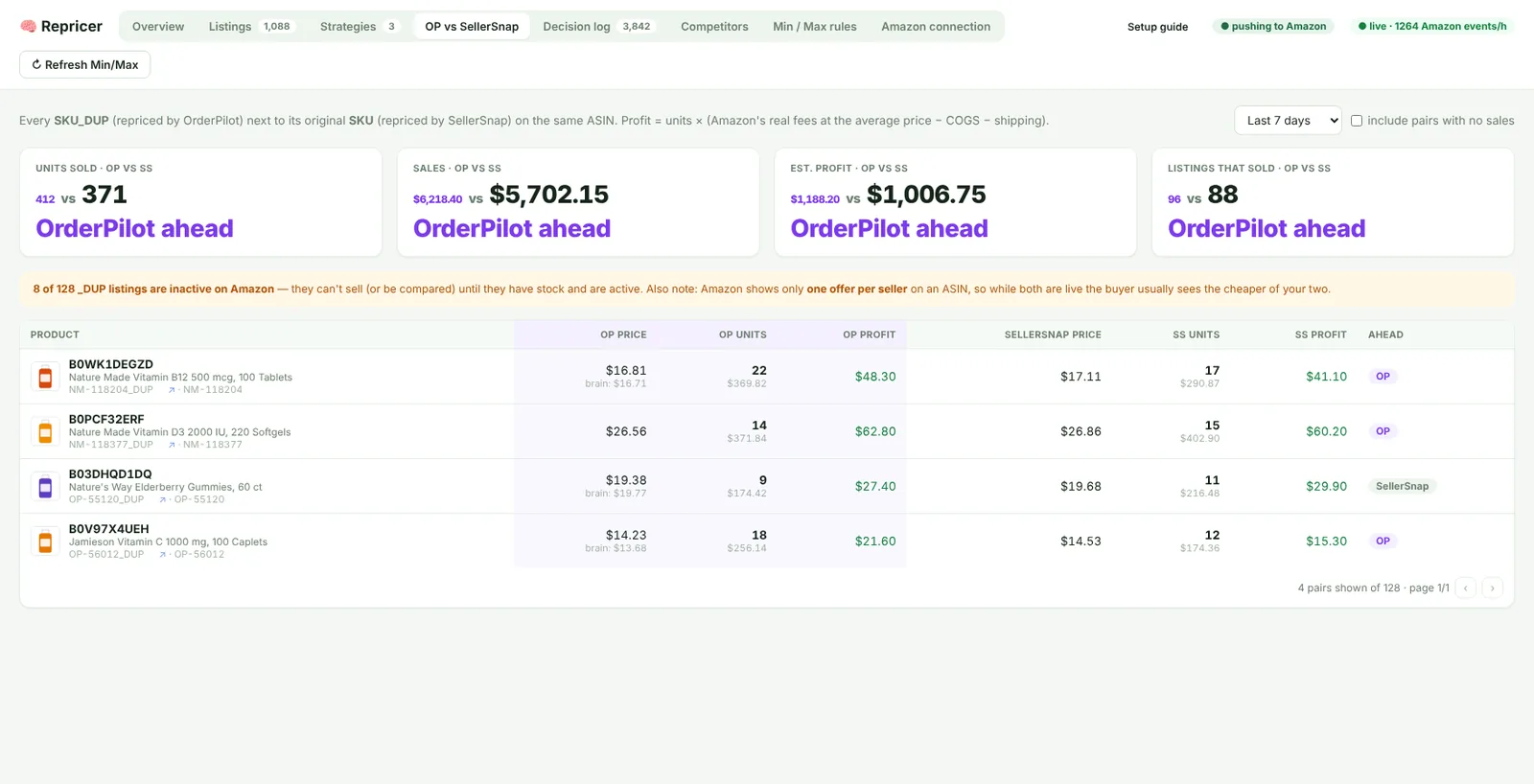Image resolution: width=1534 pixels, height=784 pixels.
Task: Open the external link arrow beside OP-56012
Action: (x=163, y=554)
